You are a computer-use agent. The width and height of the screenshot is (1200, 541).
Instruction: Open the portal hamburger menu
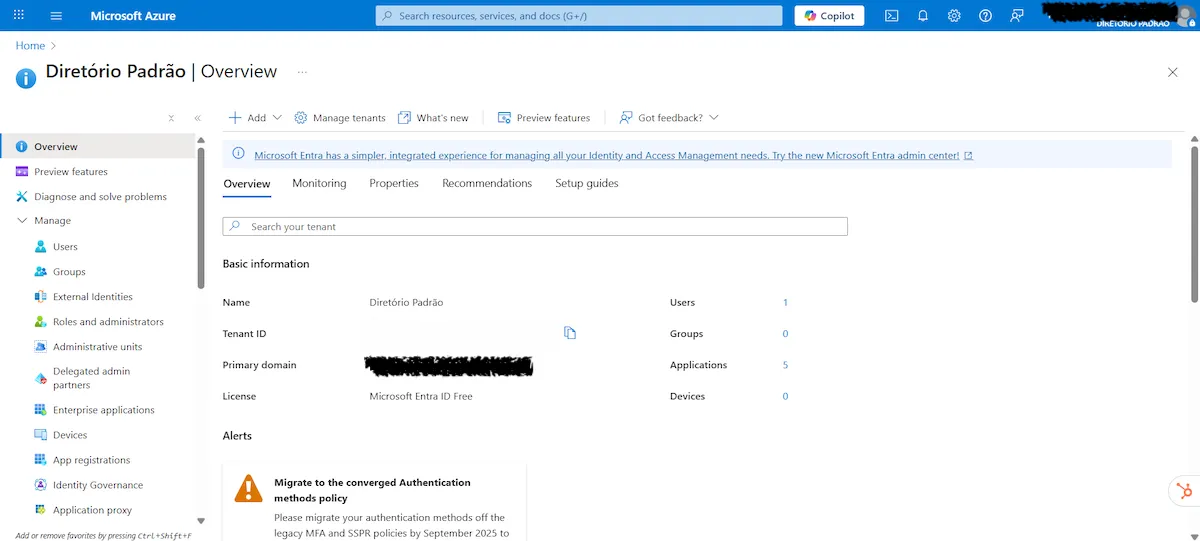pos(56,15)
